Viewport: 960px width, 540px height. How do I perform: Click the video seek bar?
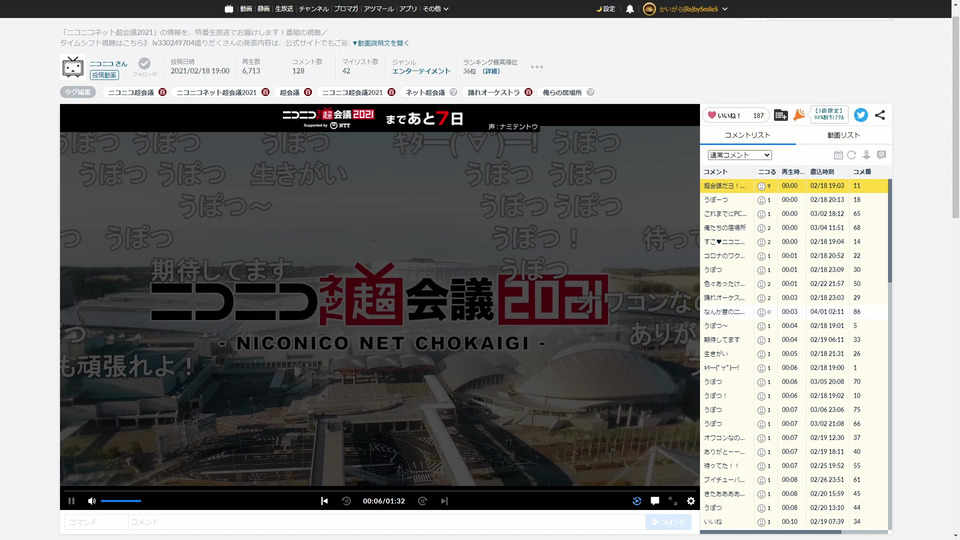380,490
